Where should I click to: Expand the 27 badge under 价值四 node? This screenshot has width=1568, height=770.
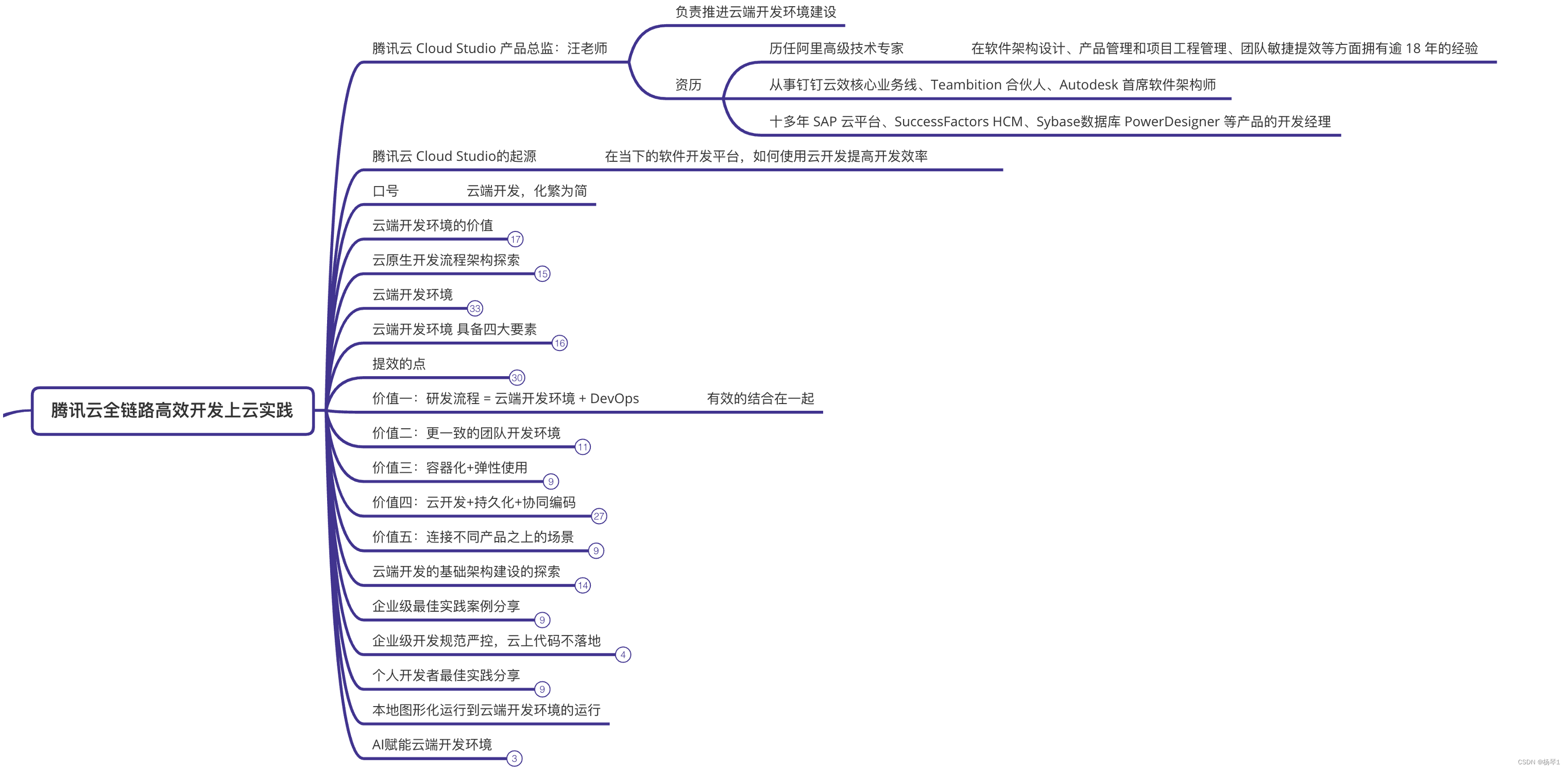click(x=599, y=516)
